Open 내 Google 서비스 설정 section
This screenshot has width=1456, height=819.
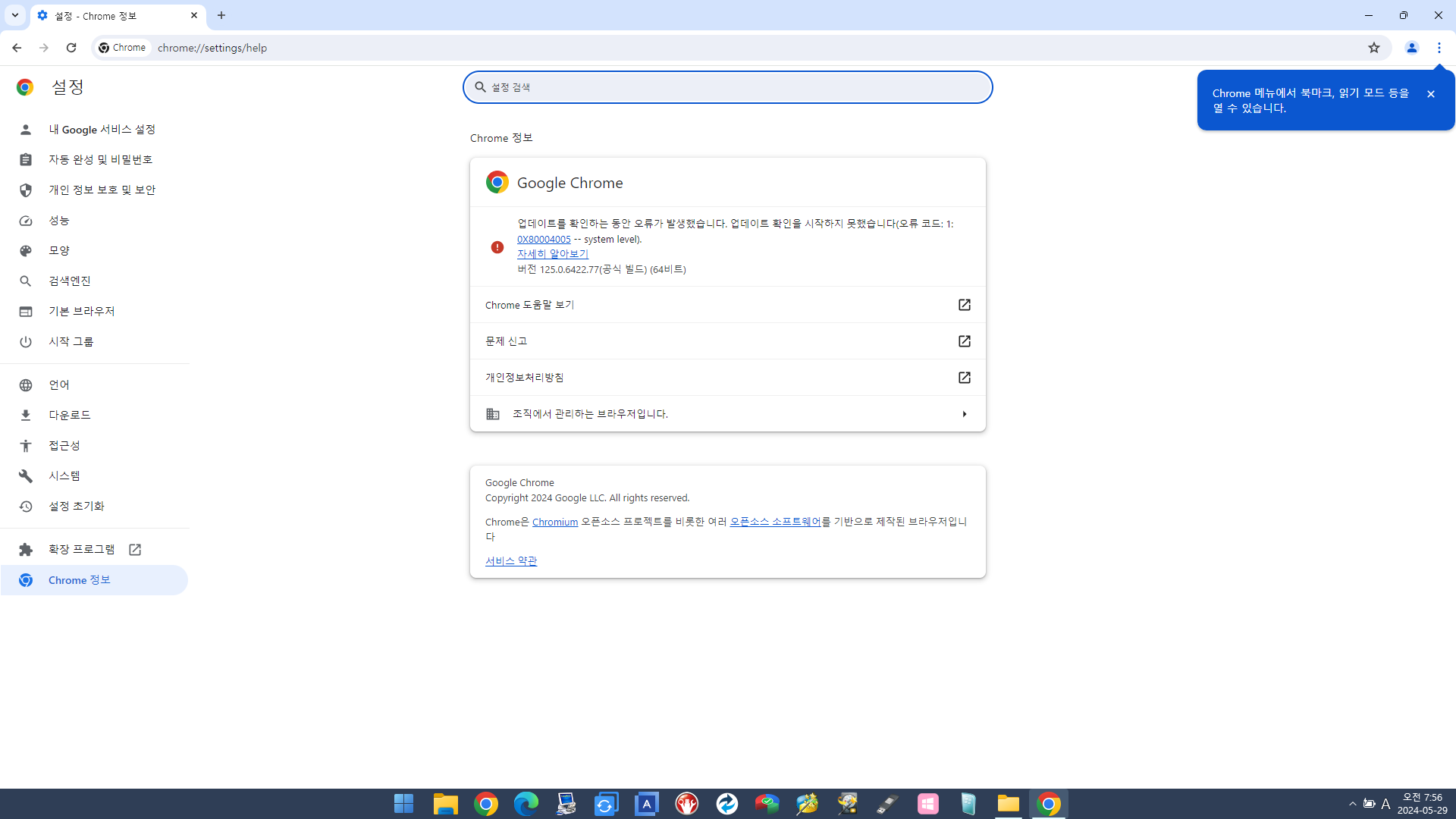[x=94, y=130]
